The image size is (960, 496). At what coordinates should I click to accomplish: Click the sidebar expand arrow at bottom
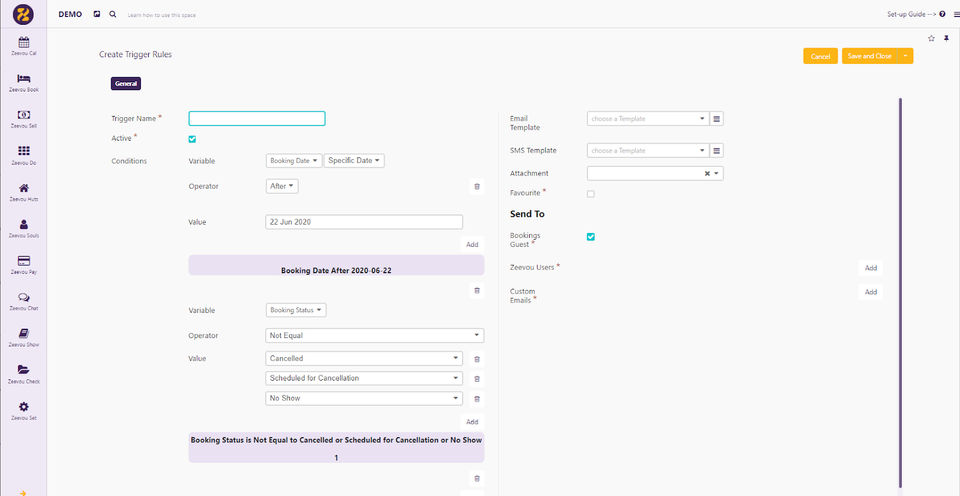23,492
